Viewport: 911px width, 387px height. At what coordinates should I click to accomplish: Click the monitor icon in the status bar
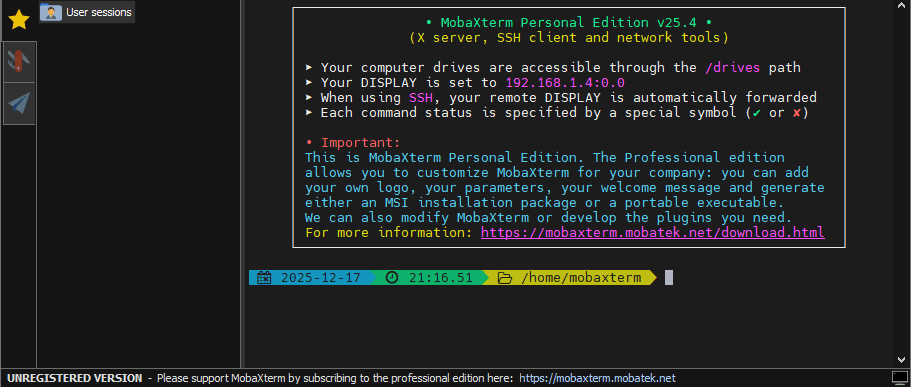(899, 378)
